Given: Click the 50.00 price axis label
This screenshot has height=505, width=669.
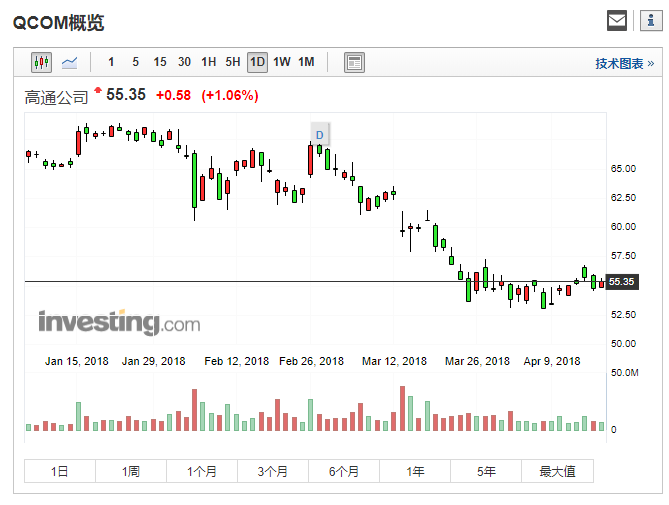Looking at the screenshot, I should 623,343.
